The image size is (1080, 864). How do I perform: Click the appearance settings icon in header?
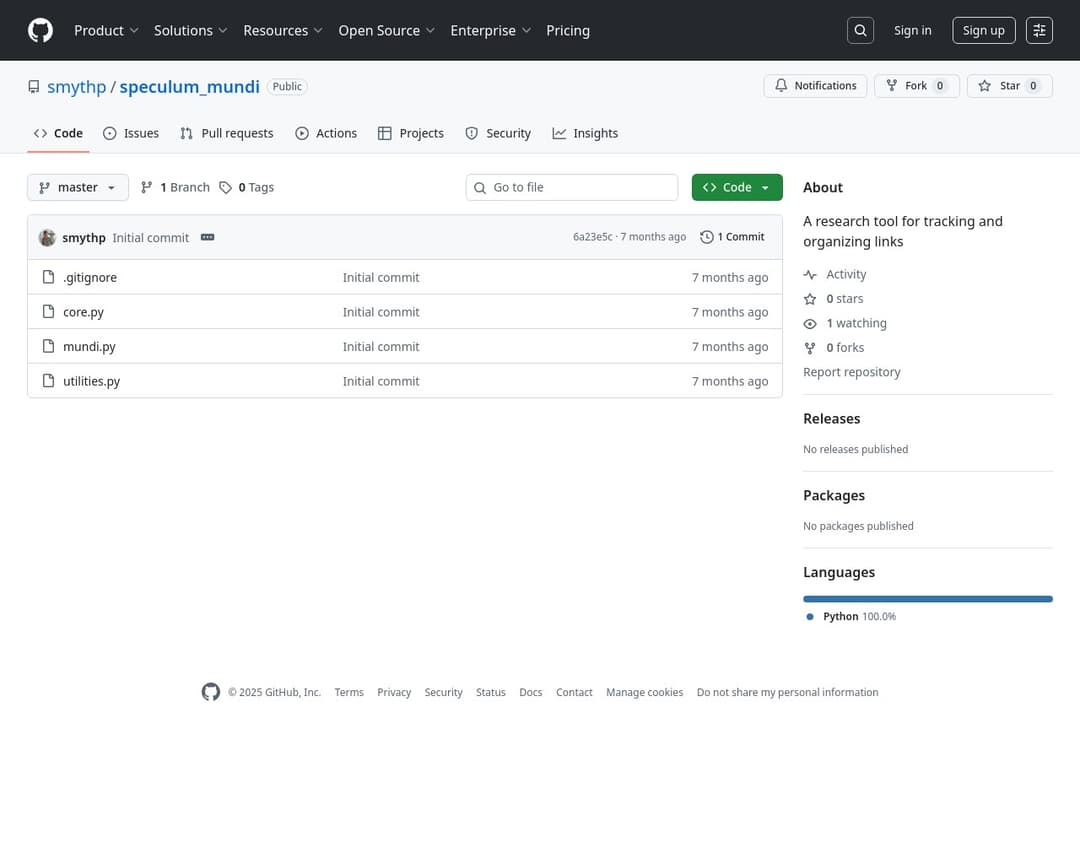pyautogui.click(x=1039, y=31)
